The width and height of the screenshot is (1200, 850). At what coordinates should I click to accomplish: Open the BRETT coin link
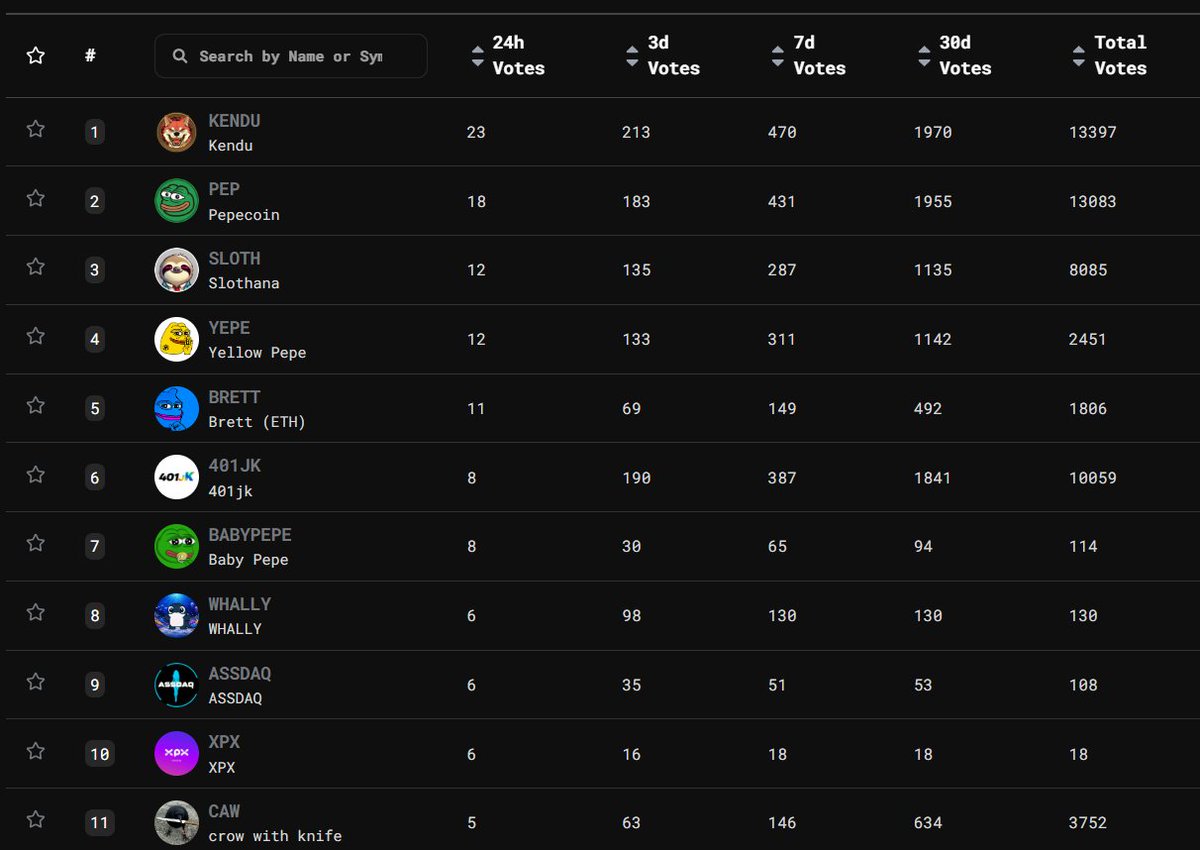[x=234, y=397]
